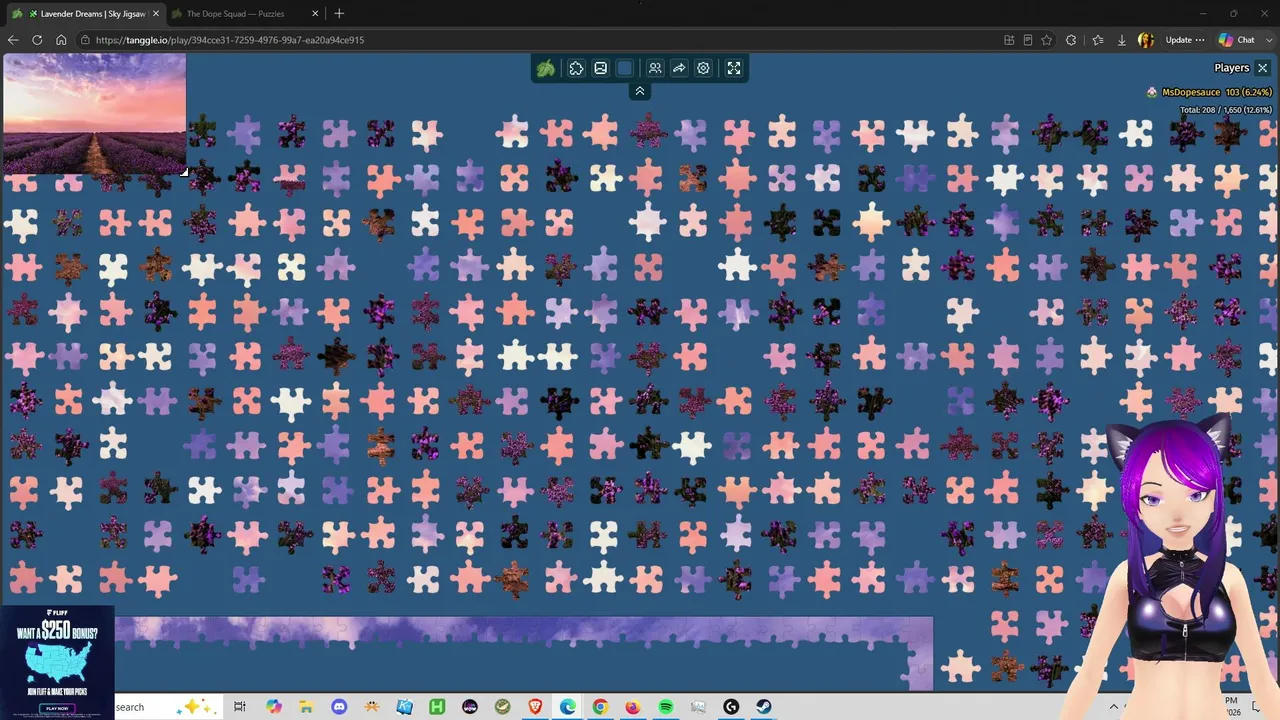
Task: Expand the Chat dropdown arrow
Action: click(1267, 40)
